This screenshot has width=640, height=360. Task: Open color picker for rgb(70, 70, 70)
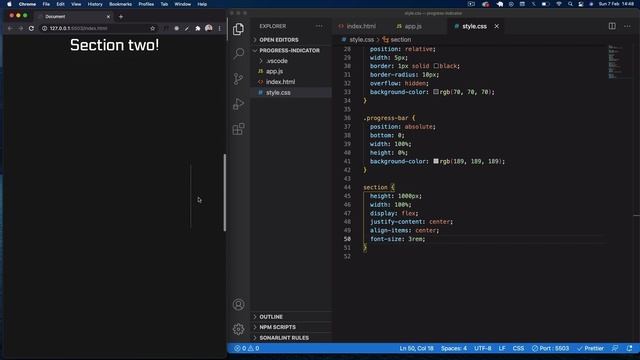click(436, 92)
